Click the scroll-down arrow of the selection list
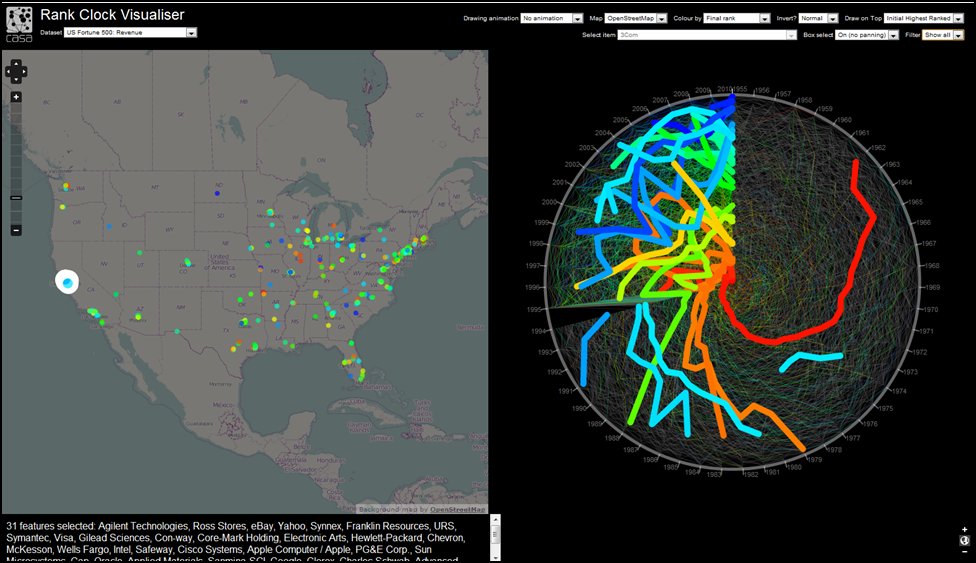 (495, 556)
